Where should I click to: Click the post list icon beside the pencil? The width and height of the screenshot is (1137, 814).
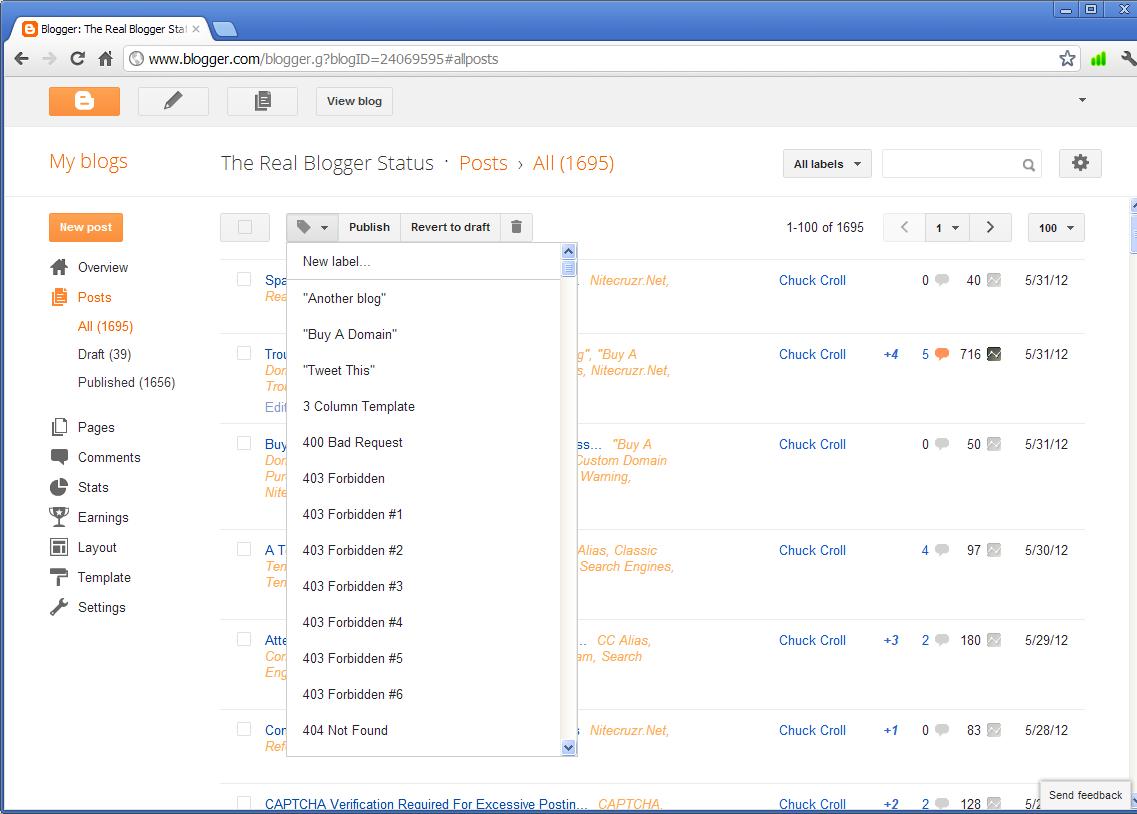tap(261, 101)
